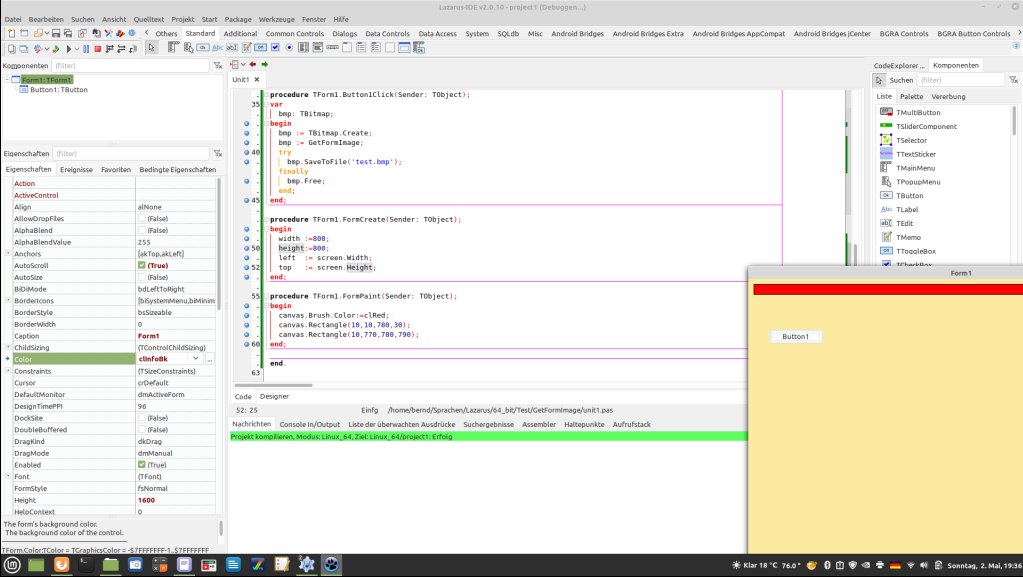Switch to the Additional palette tab
Screen dimensions: 1023x577
point(240,34)
